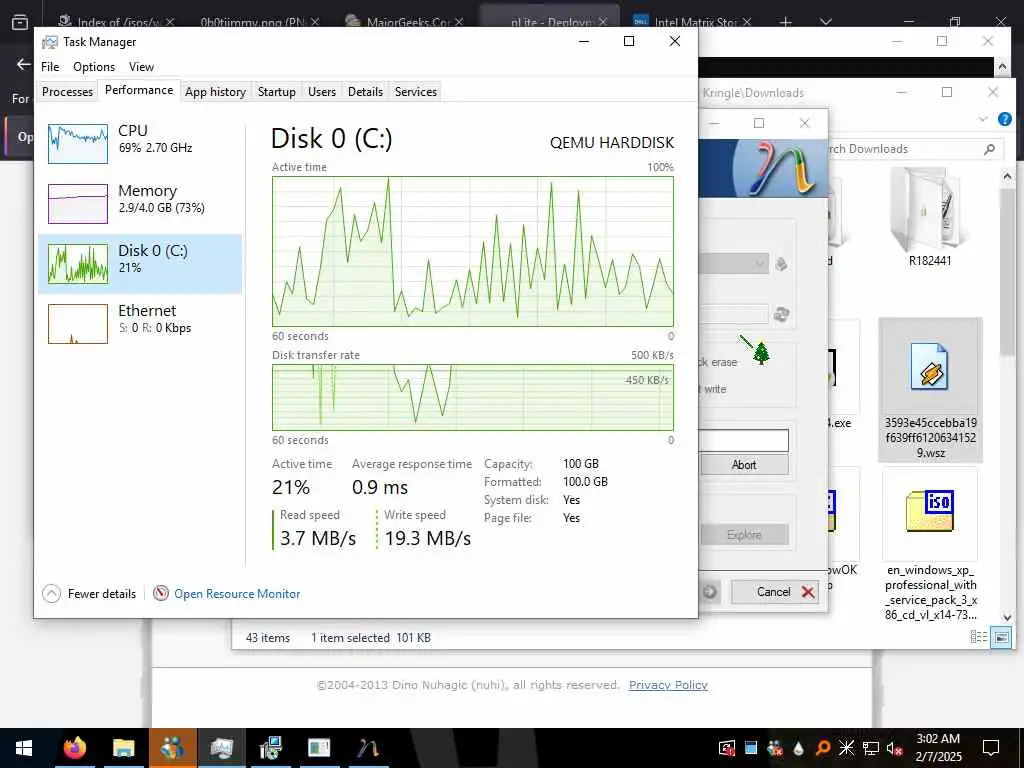Expand the Explorer ribbon chevron
1024x768 pixels.
983,119
